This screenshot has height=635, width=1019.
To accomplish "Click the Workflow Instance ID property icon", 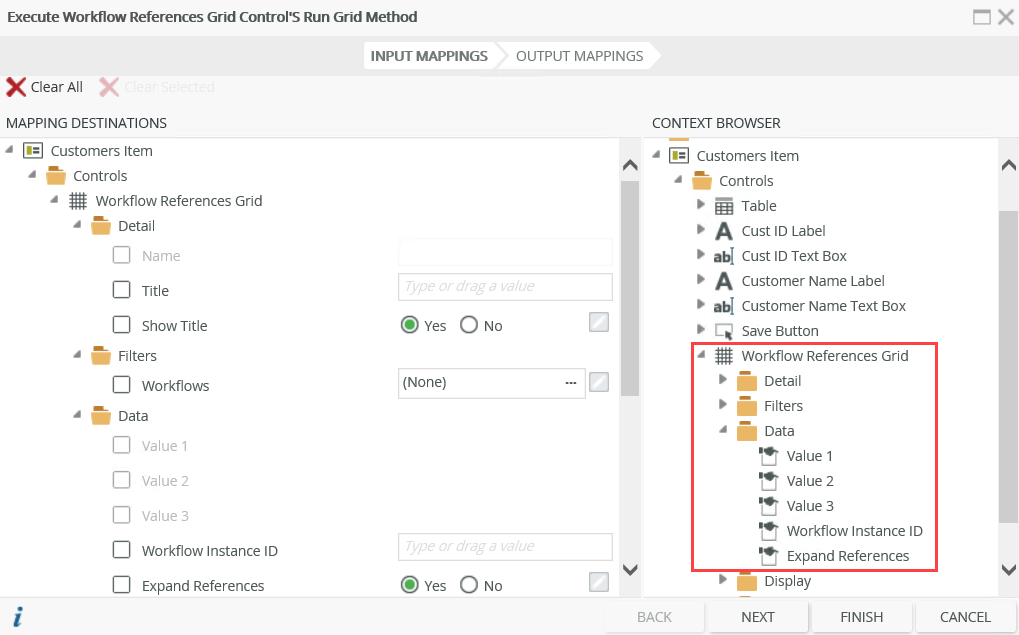I will pyautogui.click(x=768, y=531).
